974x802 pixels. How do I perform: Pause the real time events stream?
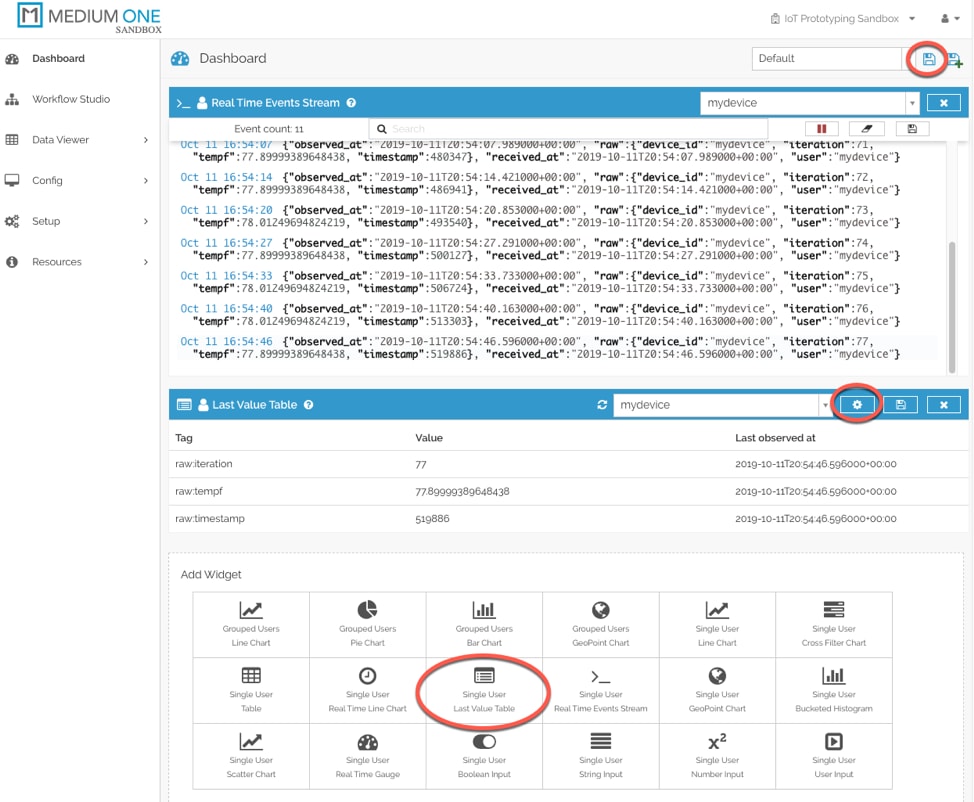822,129
